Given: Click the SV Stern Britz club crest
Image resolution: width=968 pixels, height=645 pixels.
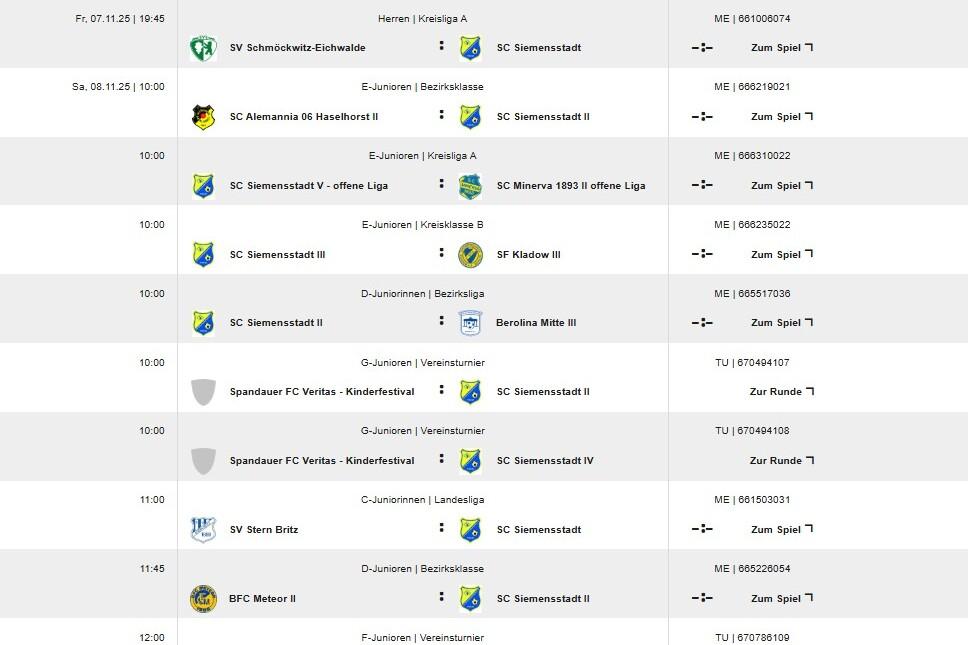Looking at the screenshot, I should click(x=203, y=530).
